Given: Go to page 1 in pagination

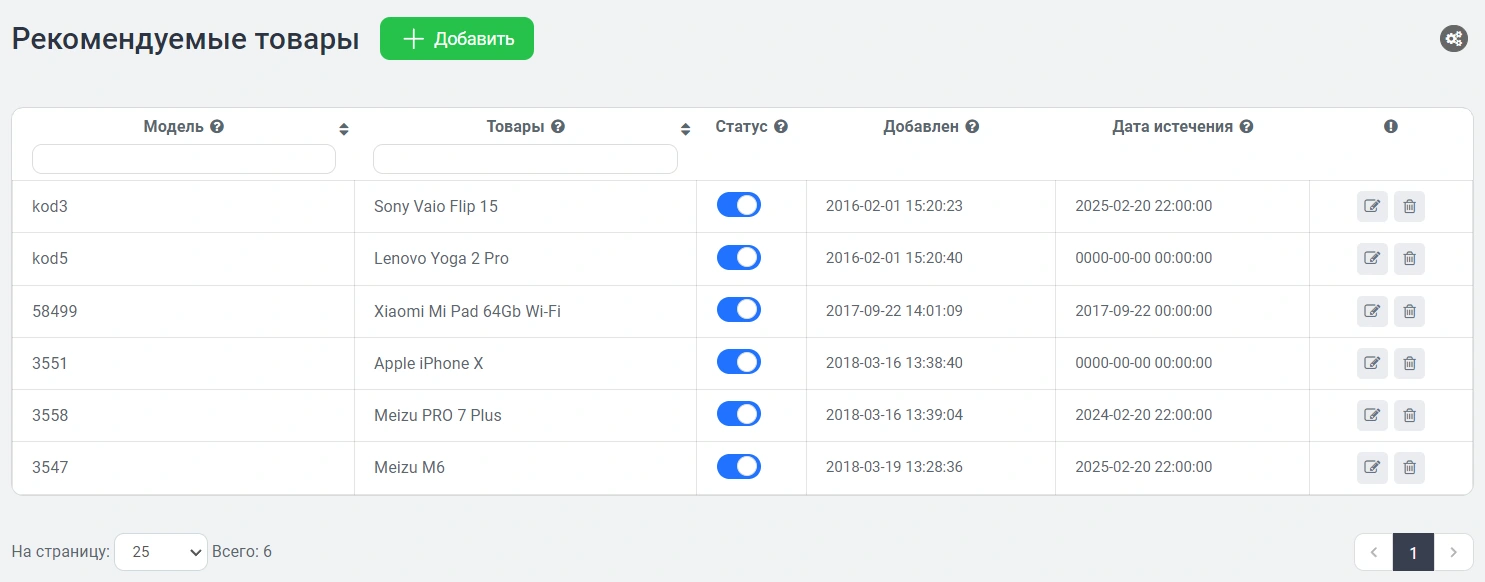Looking at the screenshot, I should 1413,552.
